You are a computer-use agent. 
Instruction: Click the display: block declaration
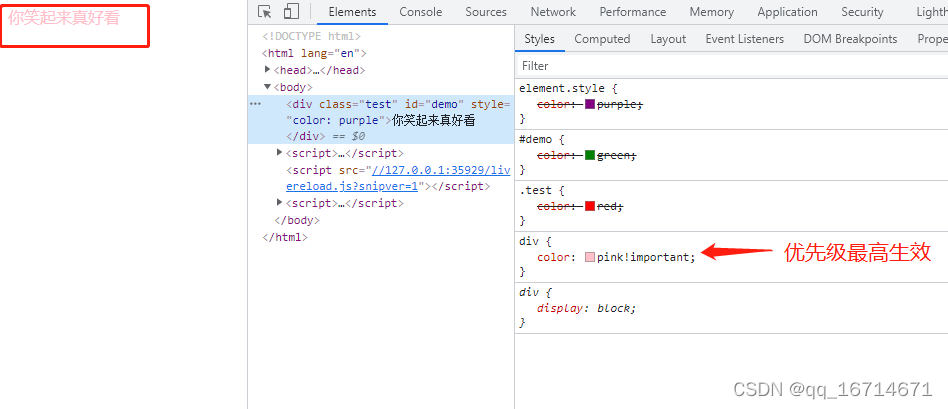(586, 308)
